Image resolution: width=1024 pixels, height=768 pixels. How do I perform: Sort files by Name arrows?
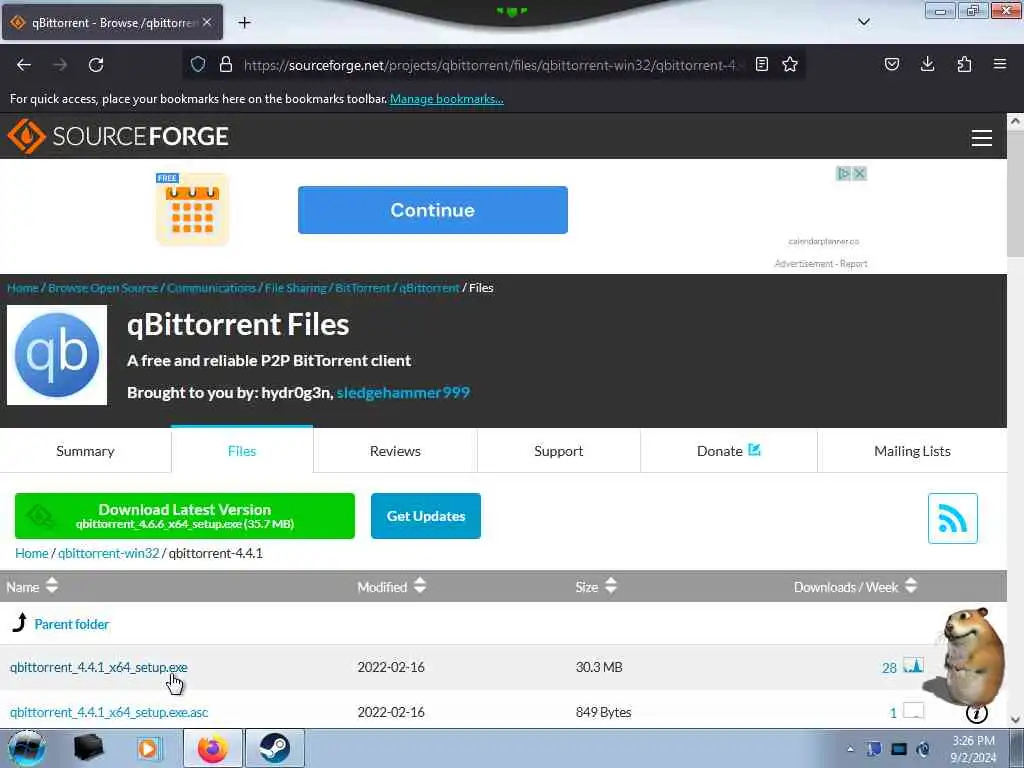[x=52, y=586]
